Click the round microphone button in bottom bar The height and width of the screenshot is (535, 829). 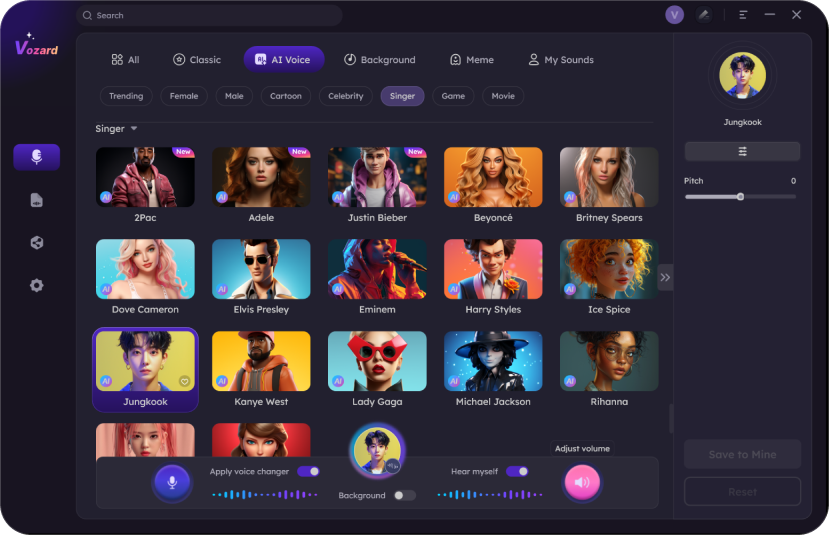coord(172,483)
